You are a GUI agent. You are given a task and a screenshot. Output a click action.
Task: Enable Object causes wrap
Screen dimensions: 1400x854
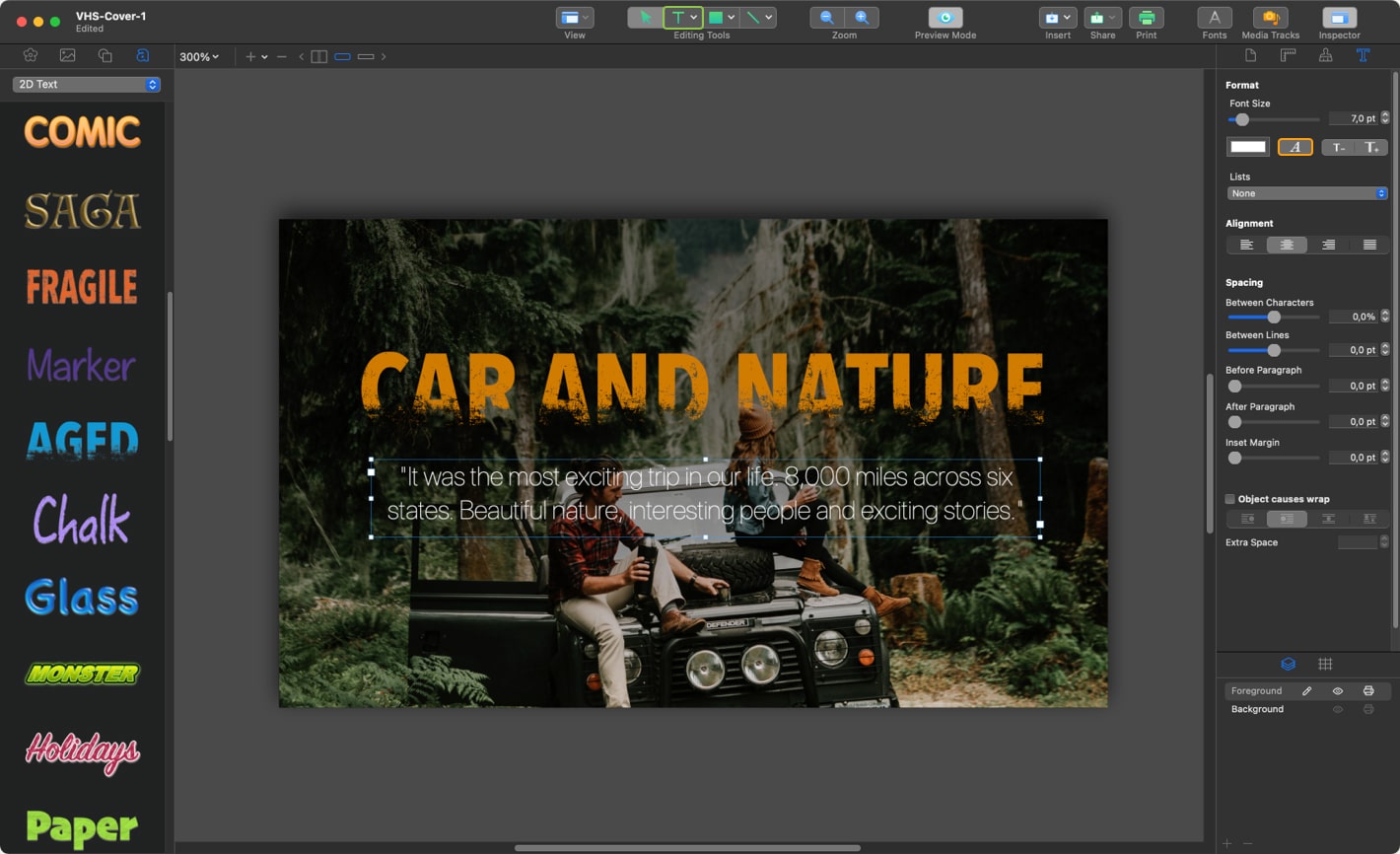click(x=1230, y=498)
